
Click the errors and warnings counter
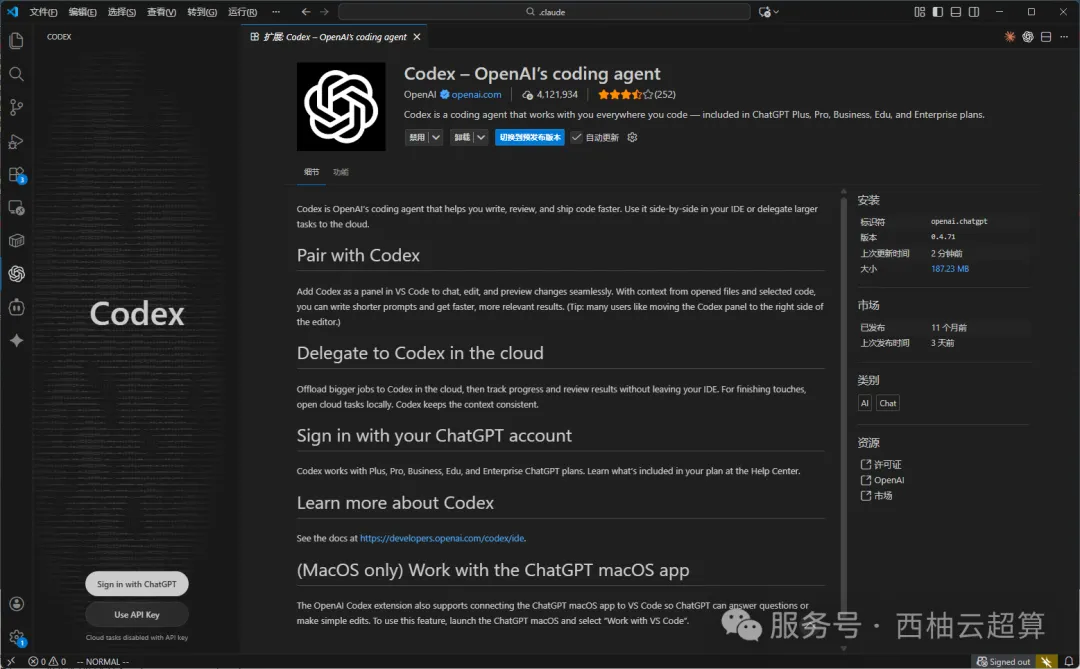point(47,661)
